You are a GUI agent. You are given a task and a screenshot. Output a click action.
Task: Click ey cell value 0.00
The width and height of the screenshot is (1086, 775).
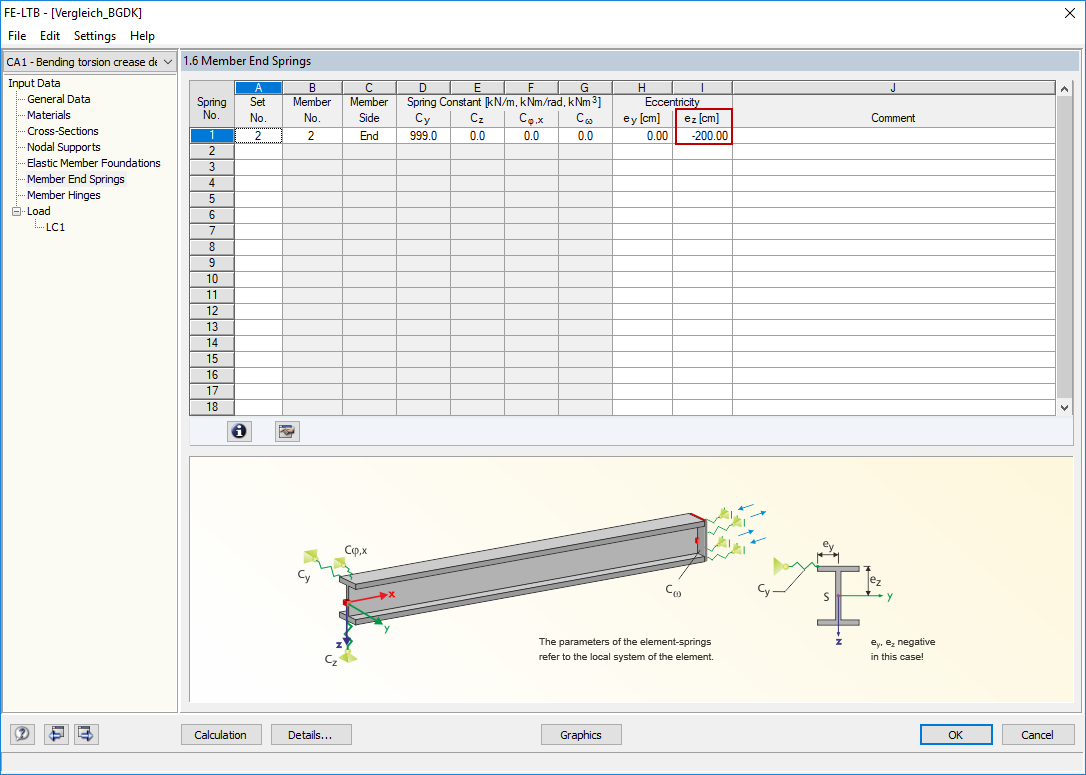(x=642, y=136)
